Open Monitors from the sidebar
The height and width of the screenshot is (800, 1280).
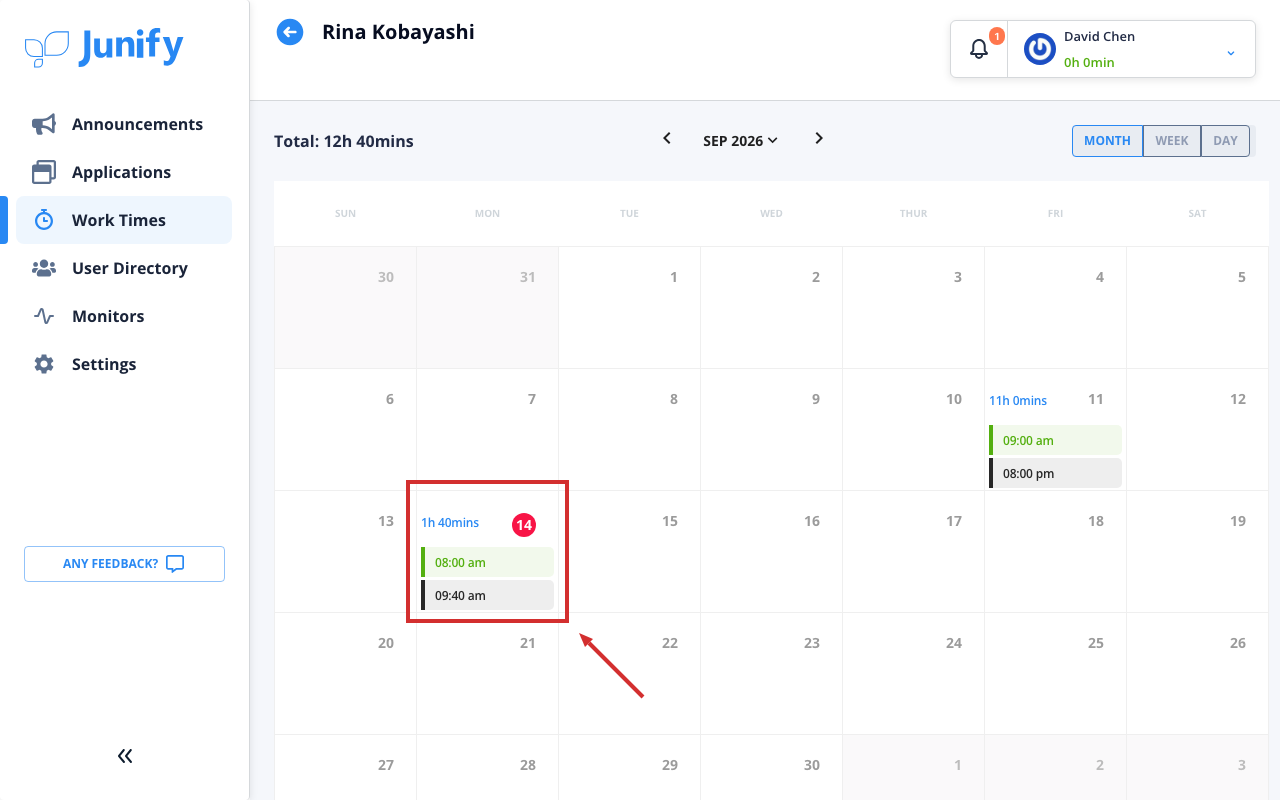coord(124,316)
